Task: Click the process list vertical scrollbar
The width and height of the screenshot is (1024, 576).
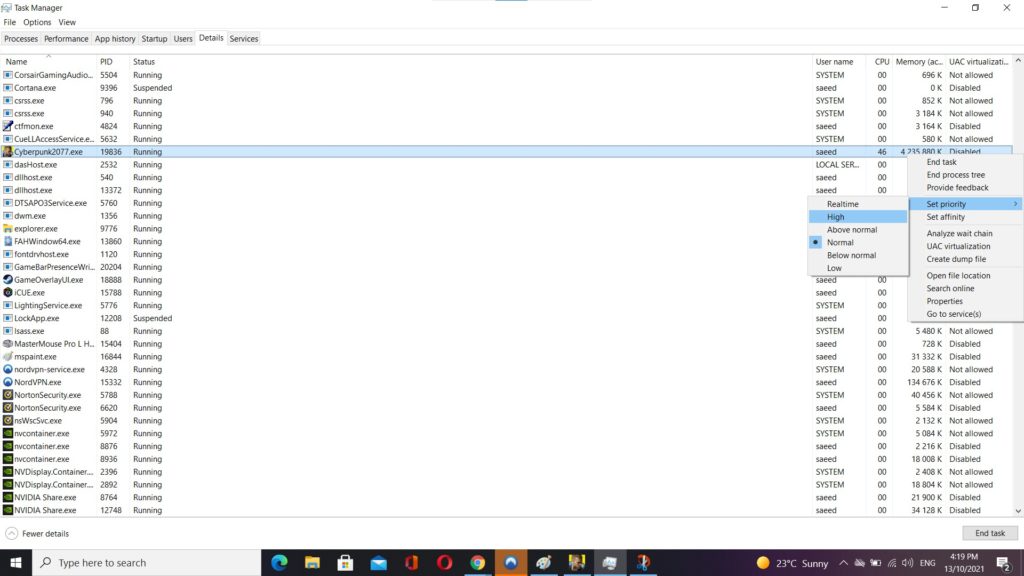Action: (1018, 200)
